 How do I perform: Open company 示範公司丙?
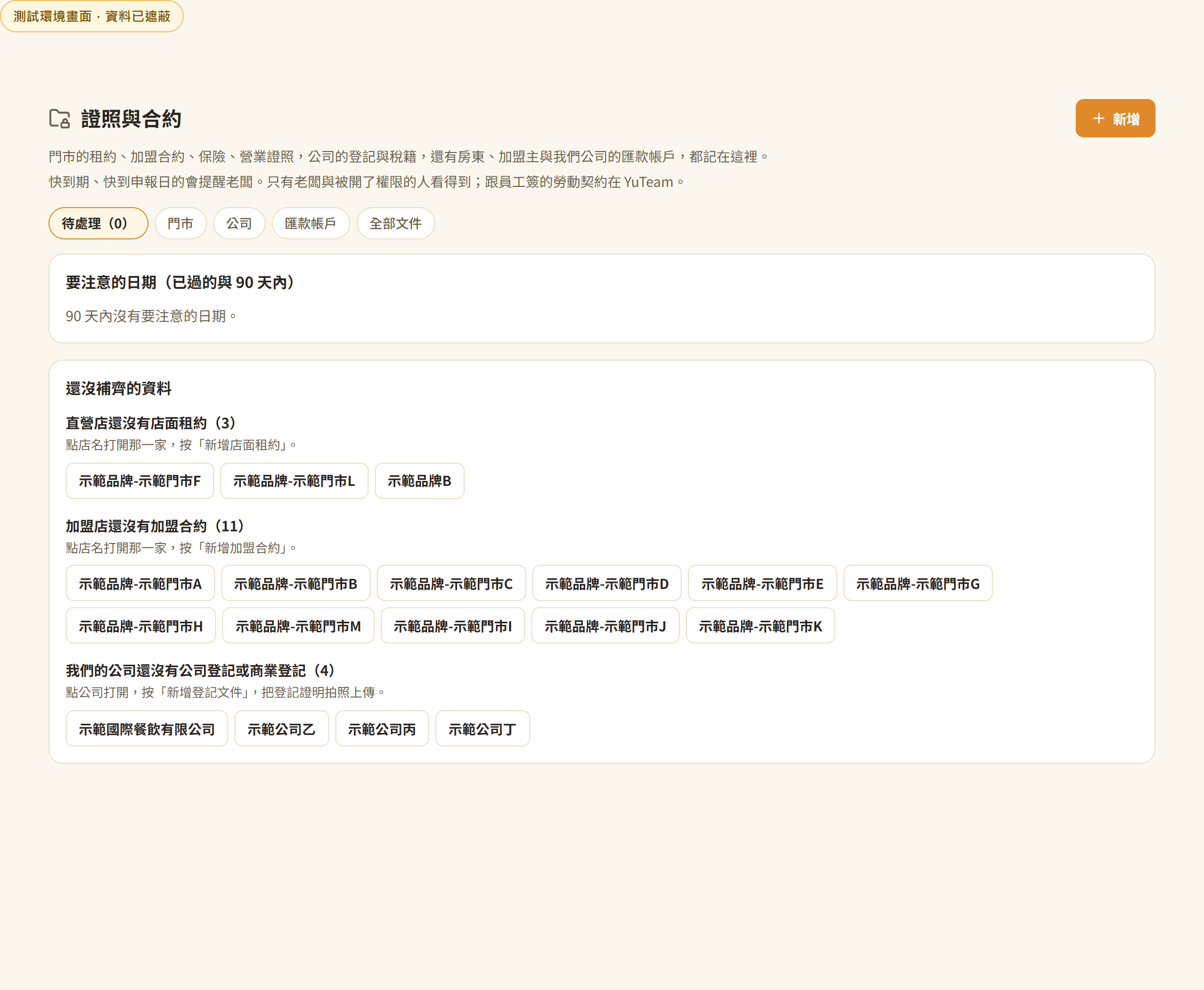click(x=382, y=728)
